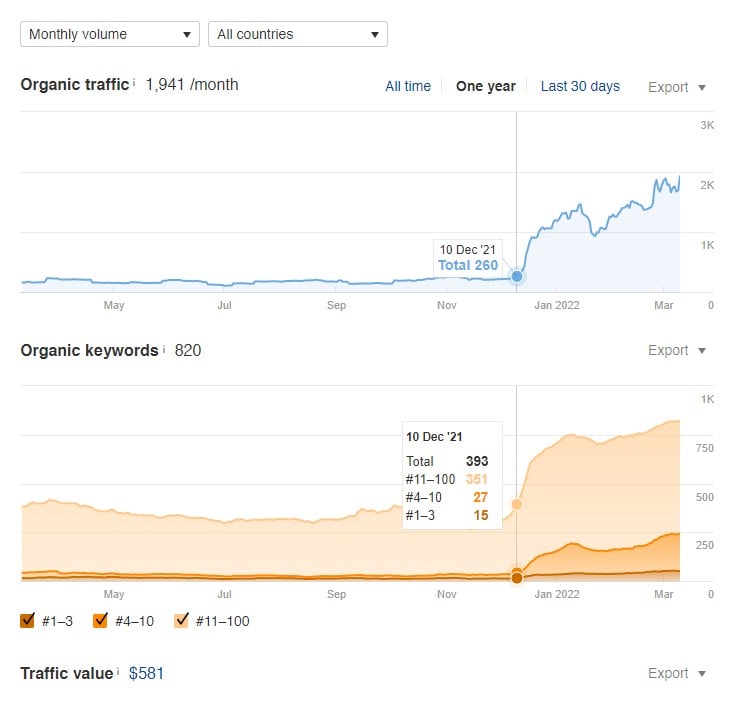Open the All countries dropdown
Image resolution: width=733 pixels, height=707 pixels.
click(x=298, y=34)
